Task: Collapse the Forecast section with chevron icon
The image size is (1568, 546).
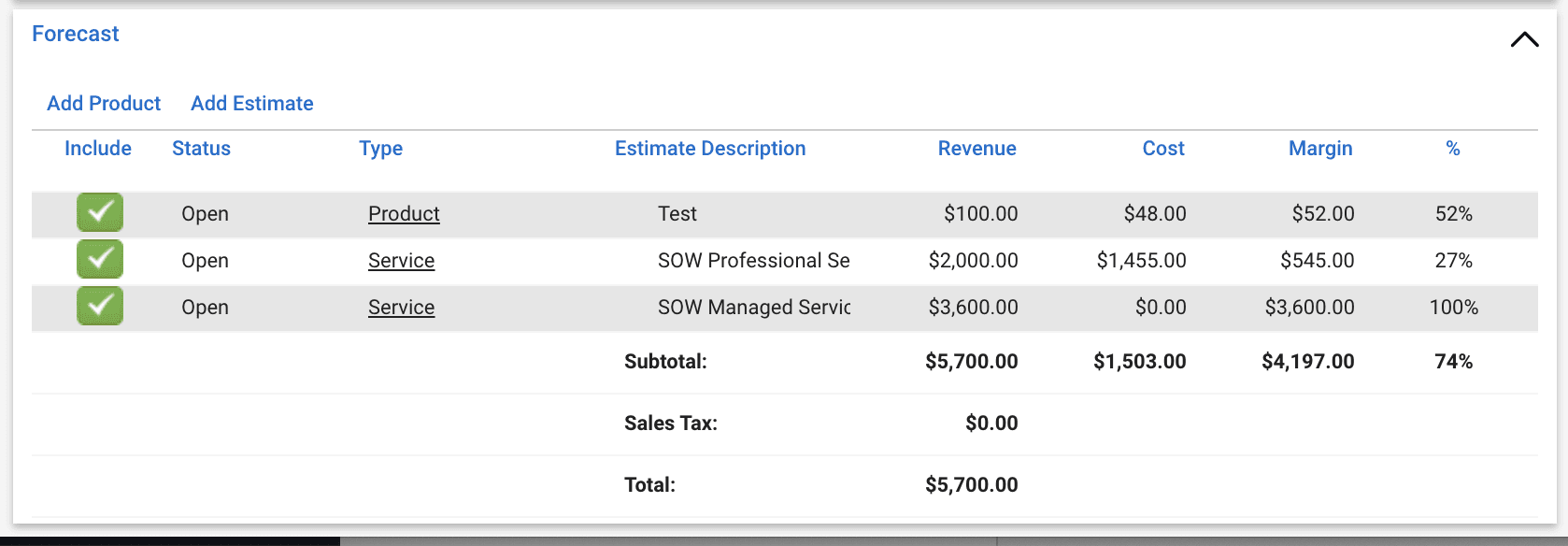Action: click(1524, 40)
